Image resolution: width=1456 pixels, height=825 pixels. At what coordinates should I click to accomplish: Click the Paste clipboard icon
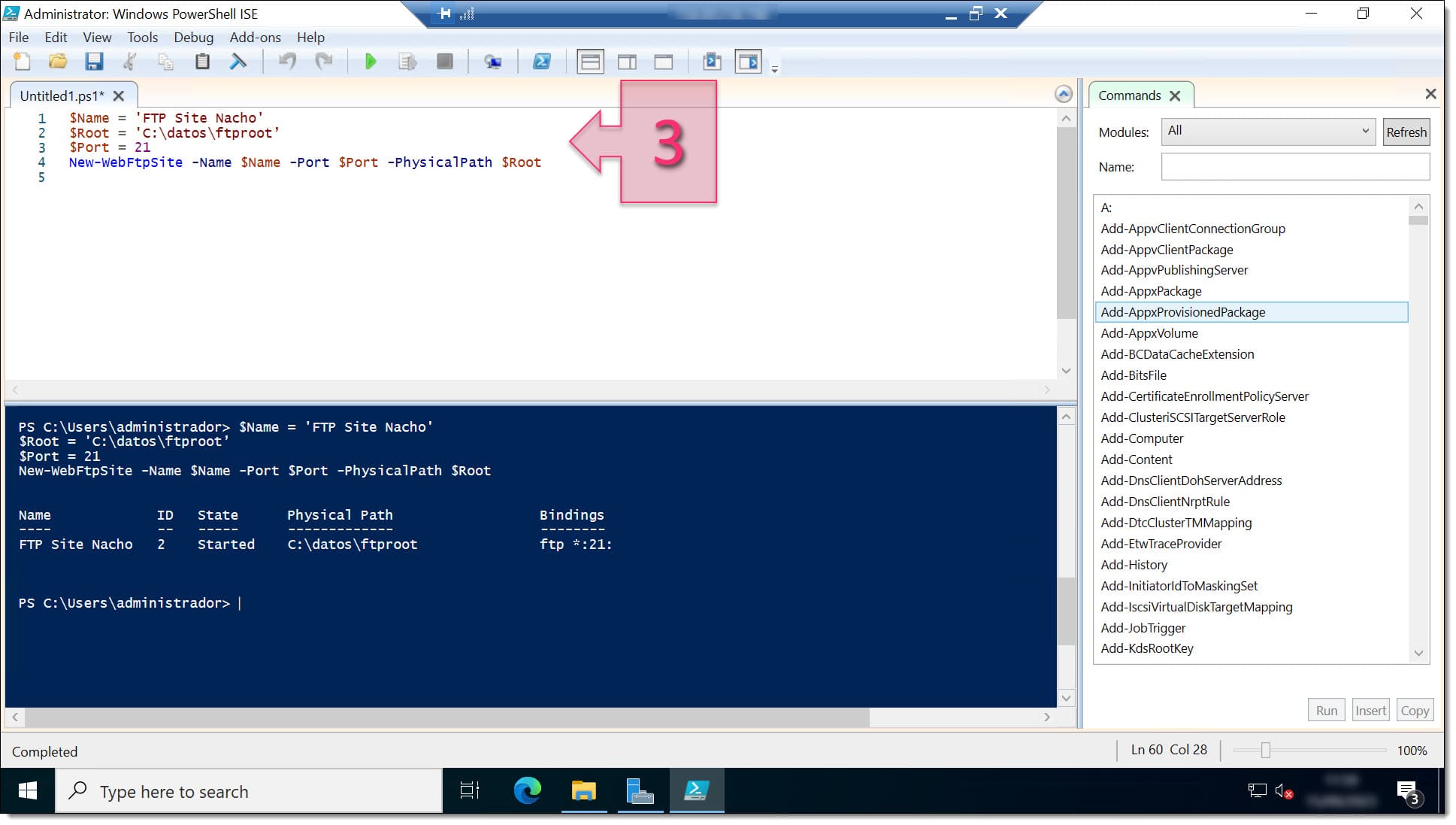[202, 62]
